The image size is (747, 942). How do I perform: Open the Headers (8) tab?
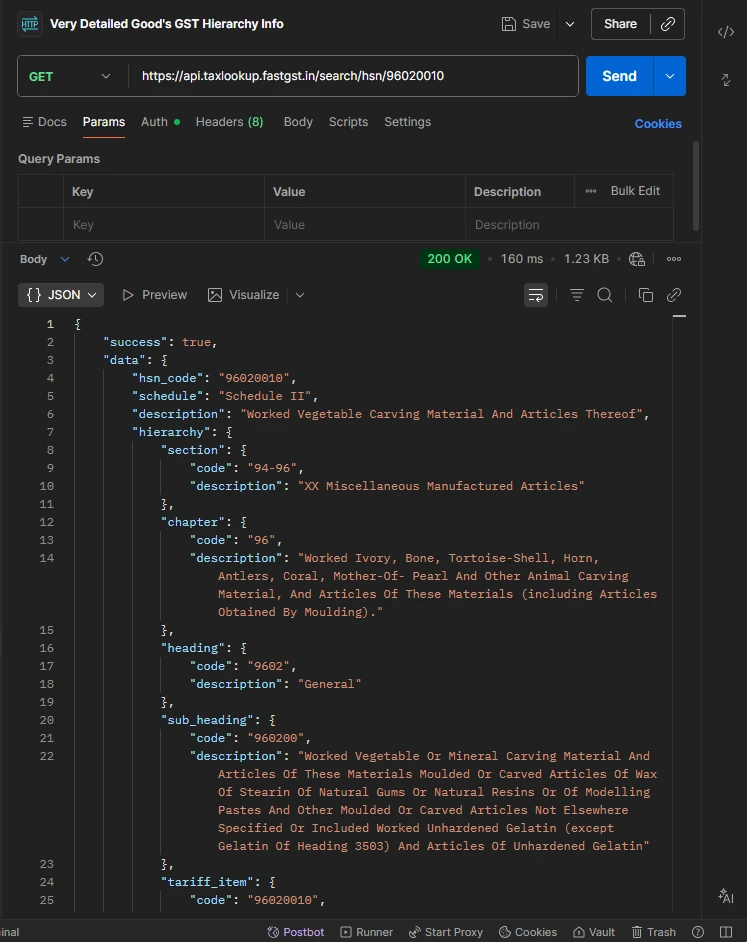[x=230, y=122]
